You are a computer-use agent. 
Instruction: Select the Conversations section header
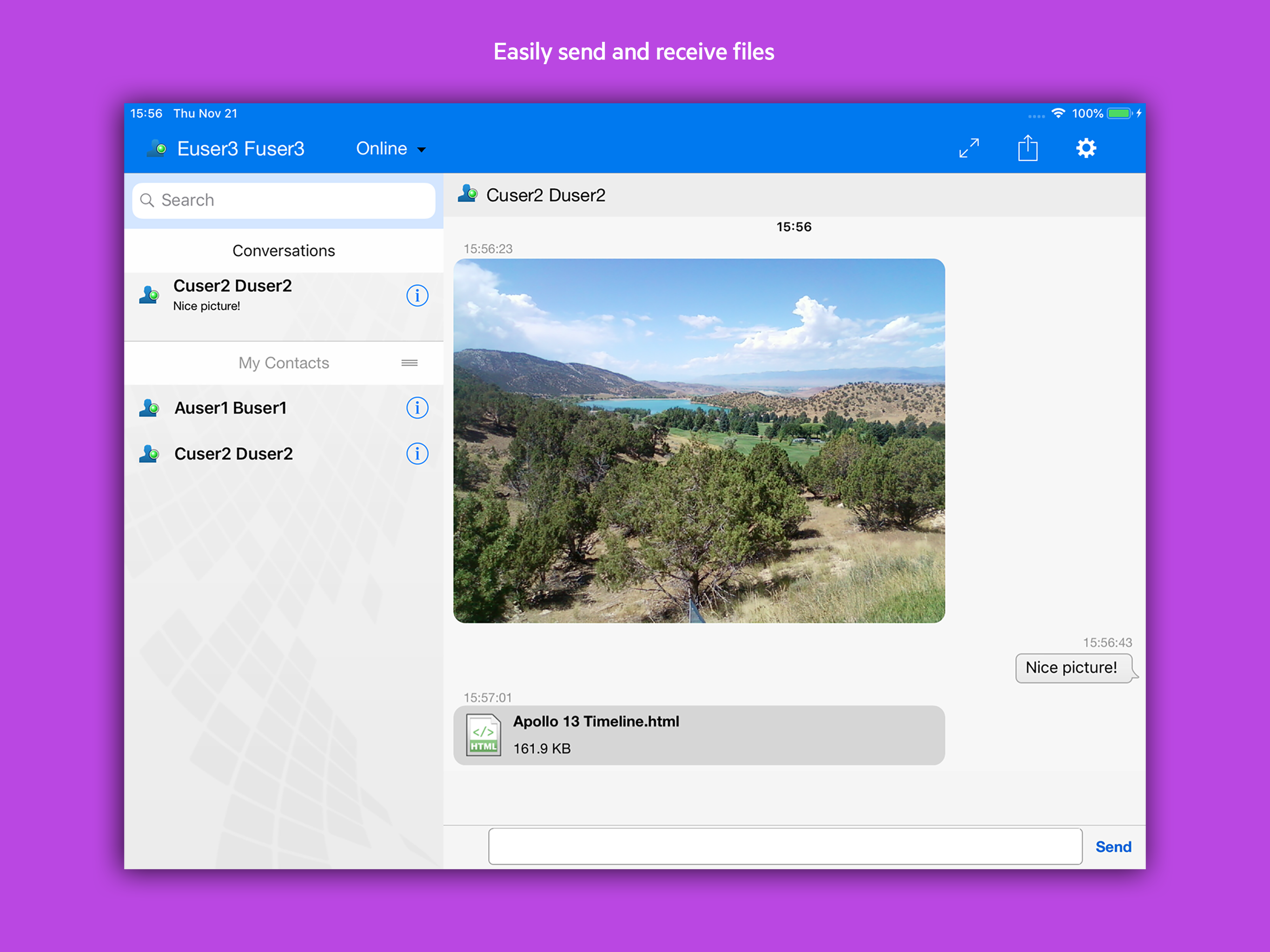[x=284, y=251]
